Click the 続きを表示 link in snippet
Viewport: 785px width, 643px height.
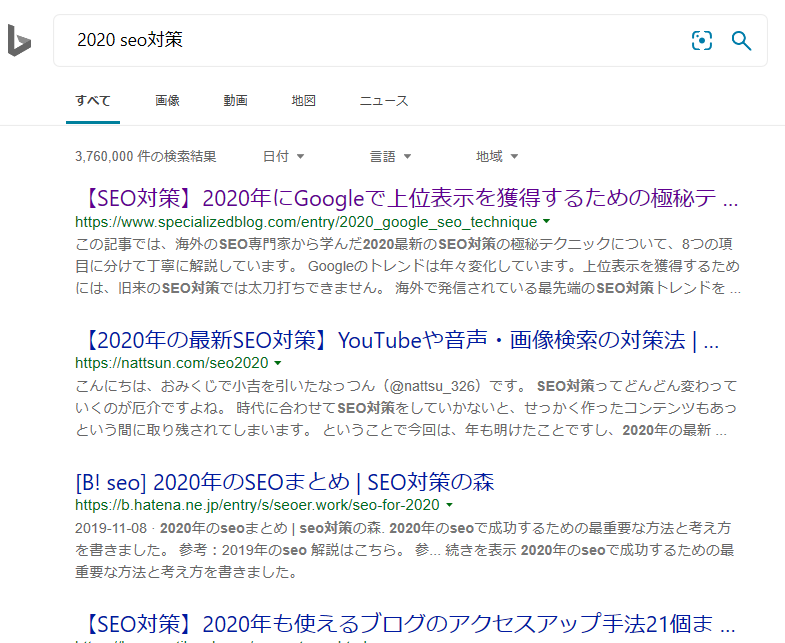click(x=481, y=550)
